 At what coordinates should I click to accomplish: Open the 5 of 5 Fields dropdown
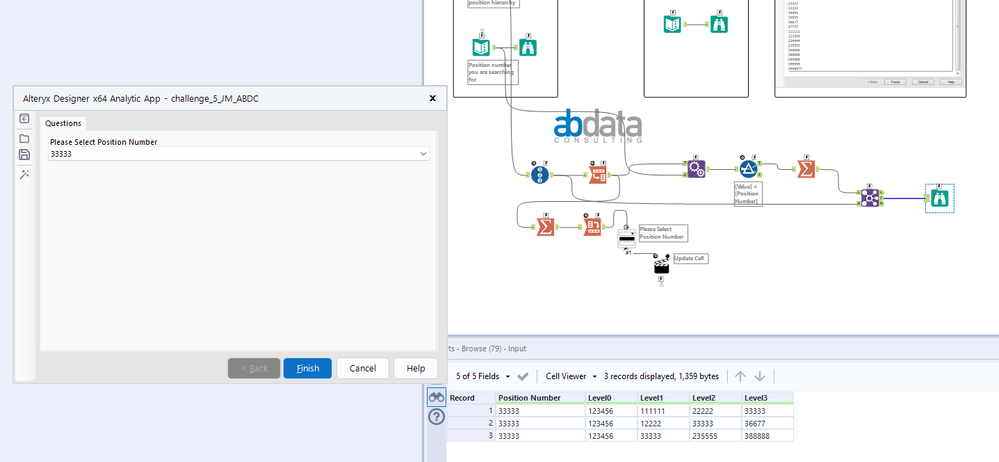pyautogui.click(x=484, y=377)
